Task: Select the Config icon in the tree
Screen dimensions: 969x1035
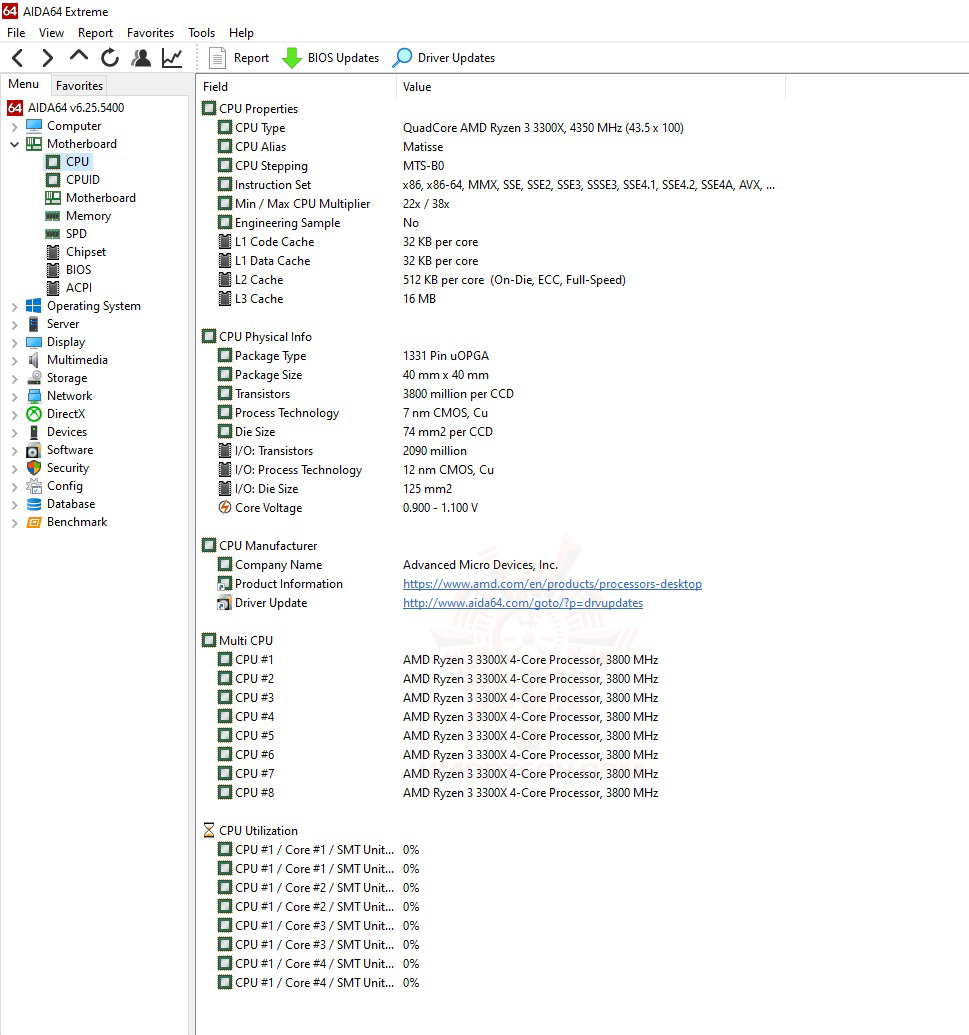Action: [34, 486]
